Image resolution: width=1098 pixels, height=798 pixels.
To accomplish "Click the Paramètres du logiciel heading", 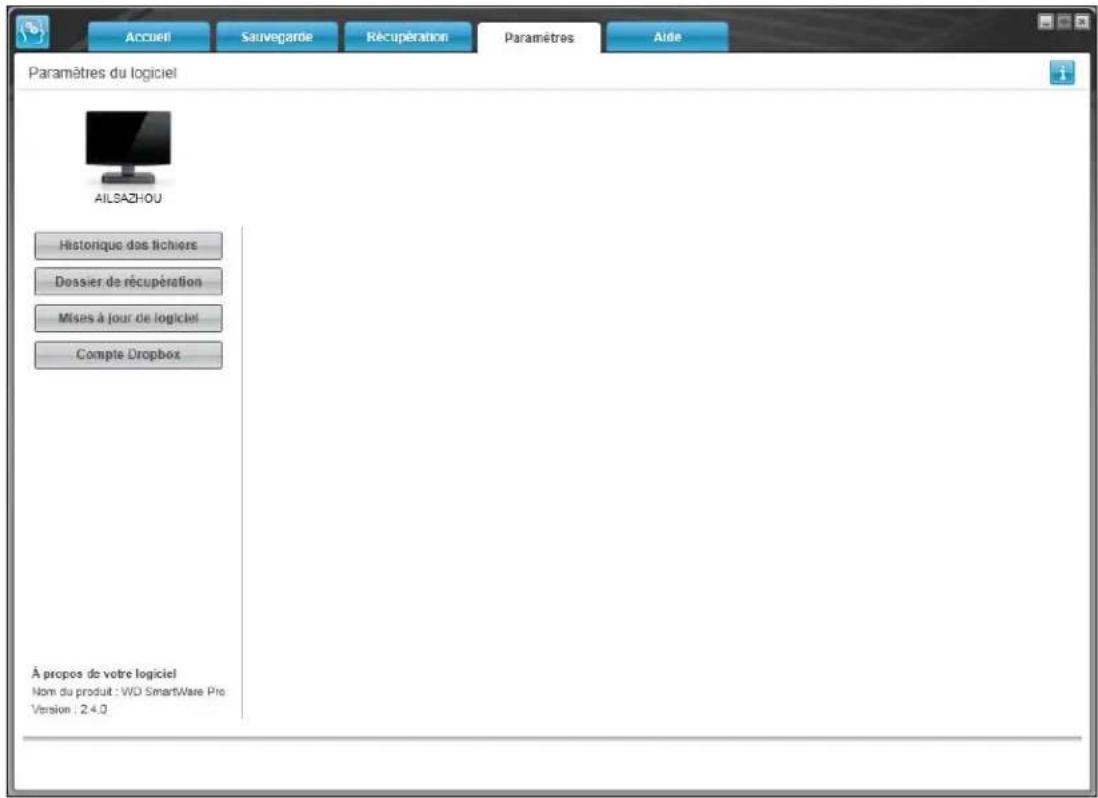I will click(102, 73).
